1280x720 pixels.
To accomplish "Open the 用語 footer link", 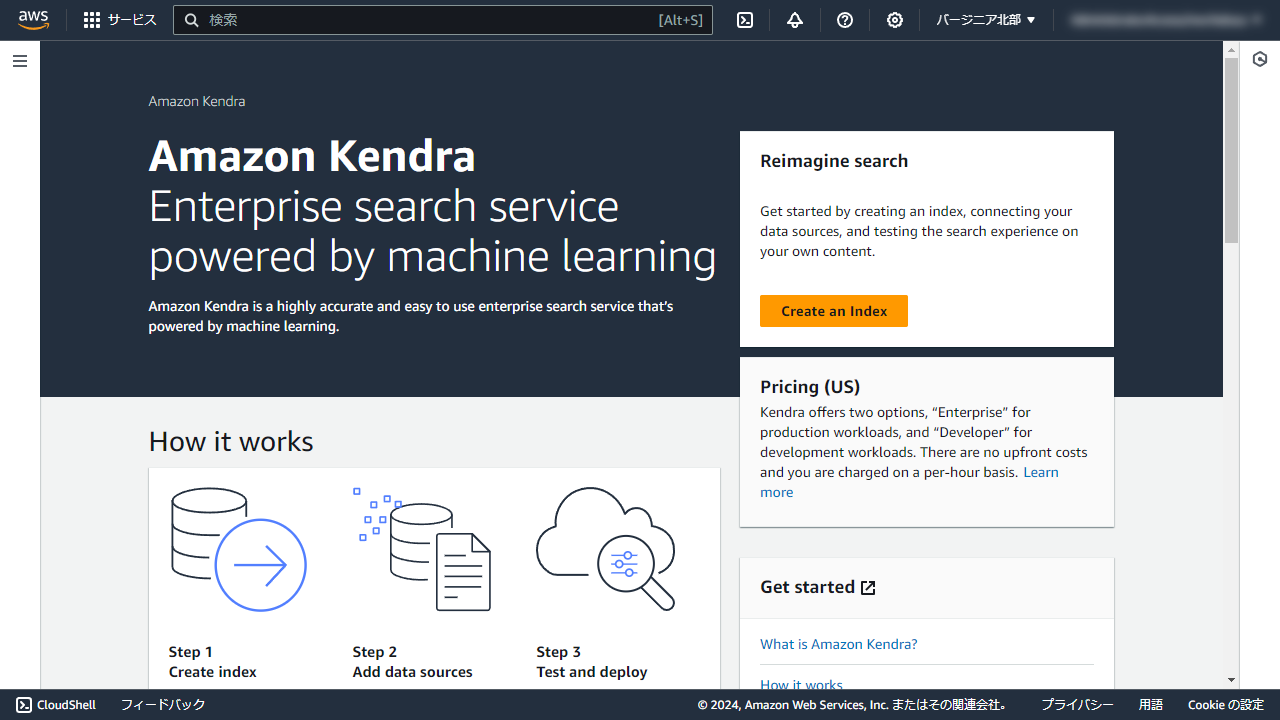I will [1151, 705].
